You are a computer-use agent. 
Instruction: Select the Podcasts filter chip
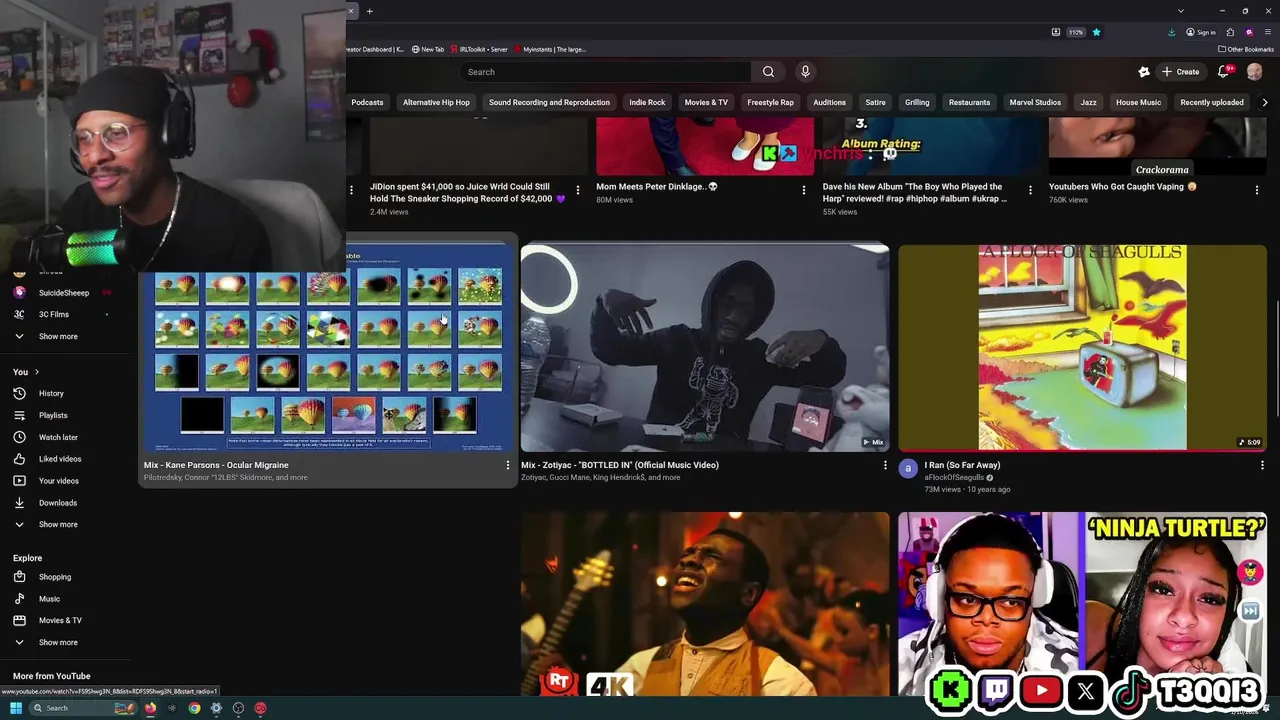(367, 102)
